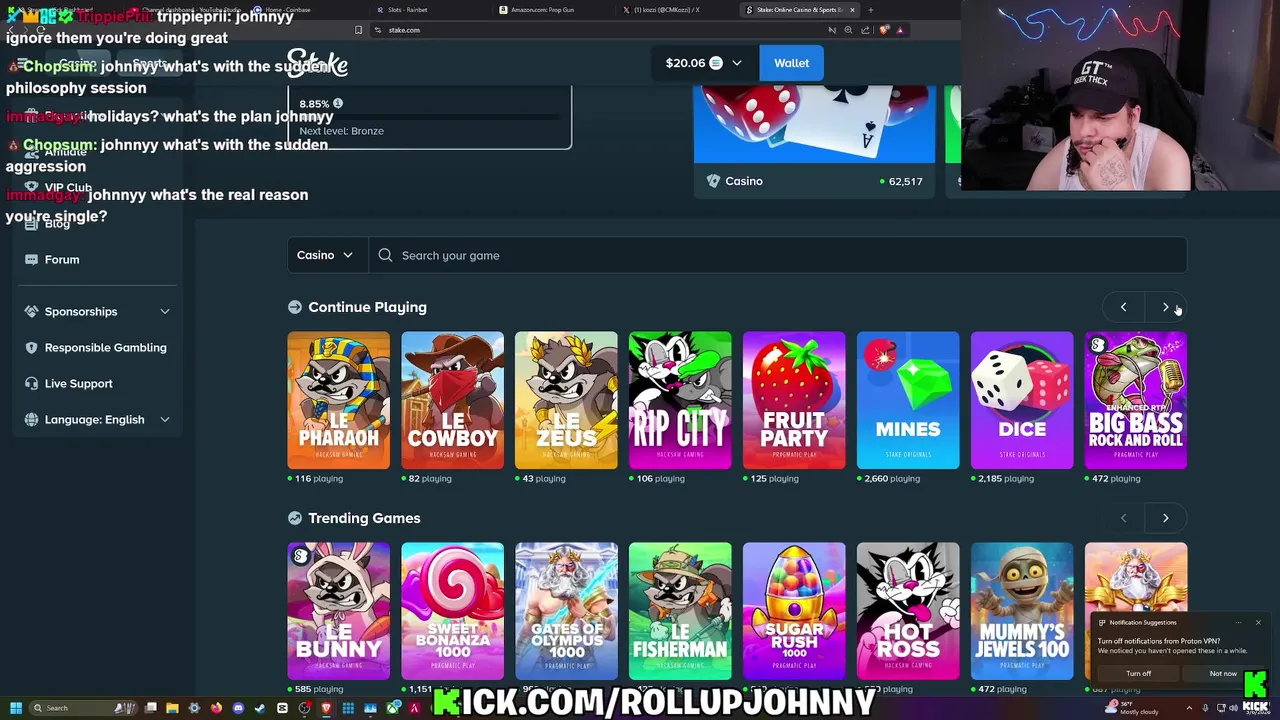The height and width of the screenshot is (720, 1280).
Task: Open Discord from the taskbar
Action: pyautogui.click(x=238, y=708)
